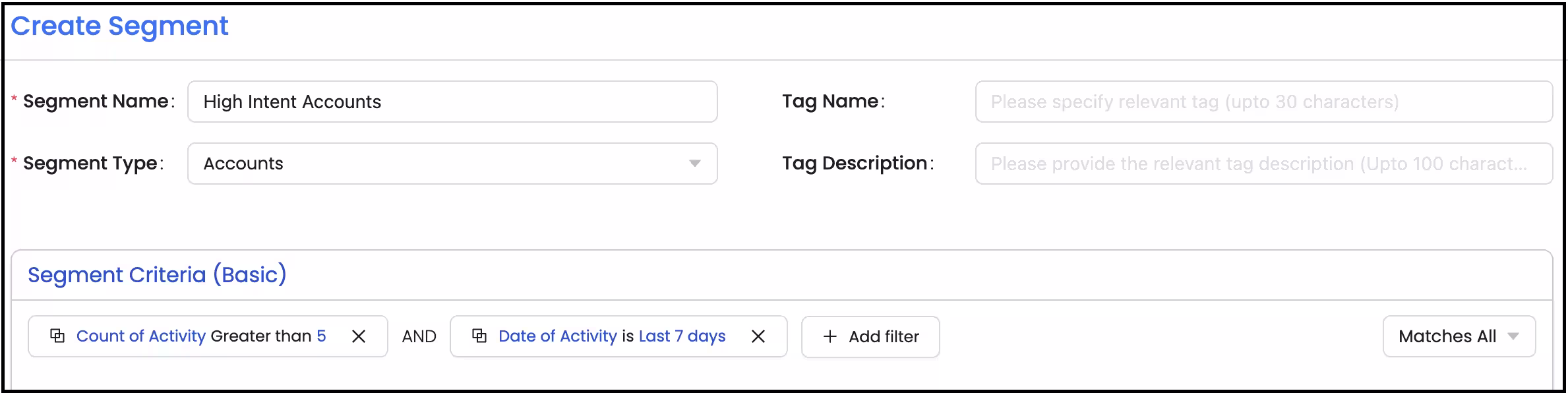Remove the Count of Activity filter

coord(360,337)
